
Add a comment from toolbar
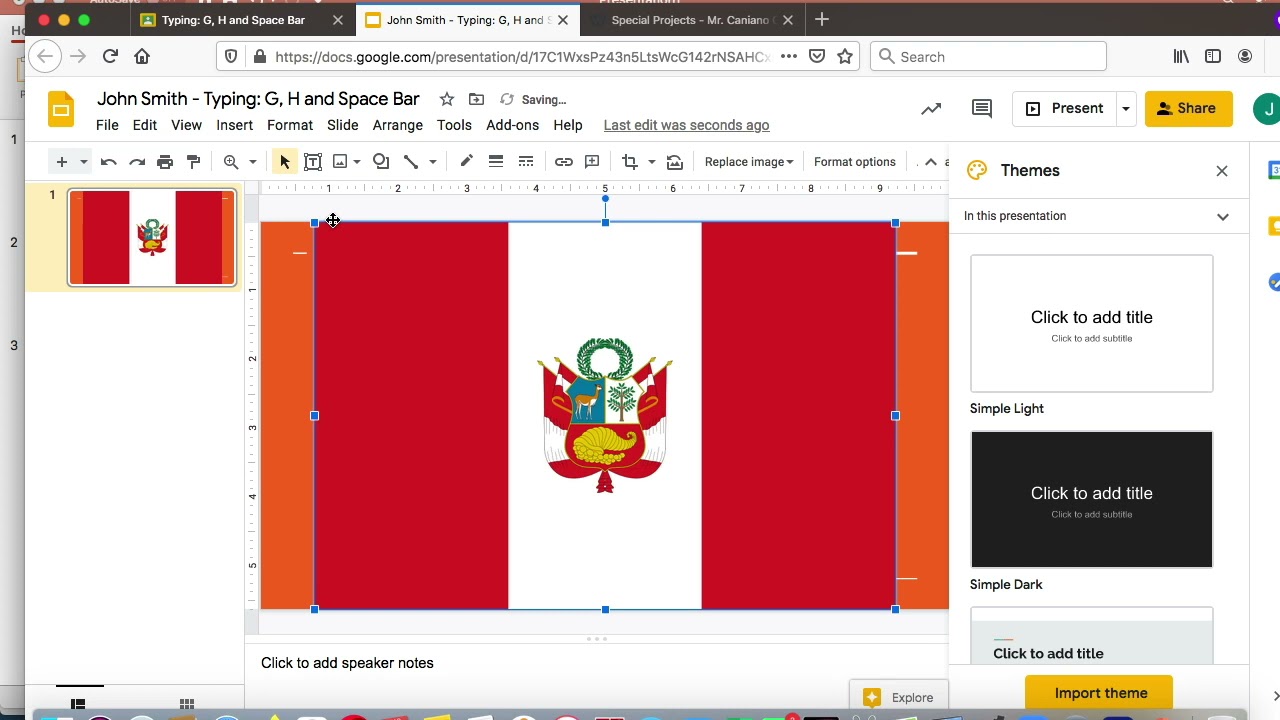592,162
